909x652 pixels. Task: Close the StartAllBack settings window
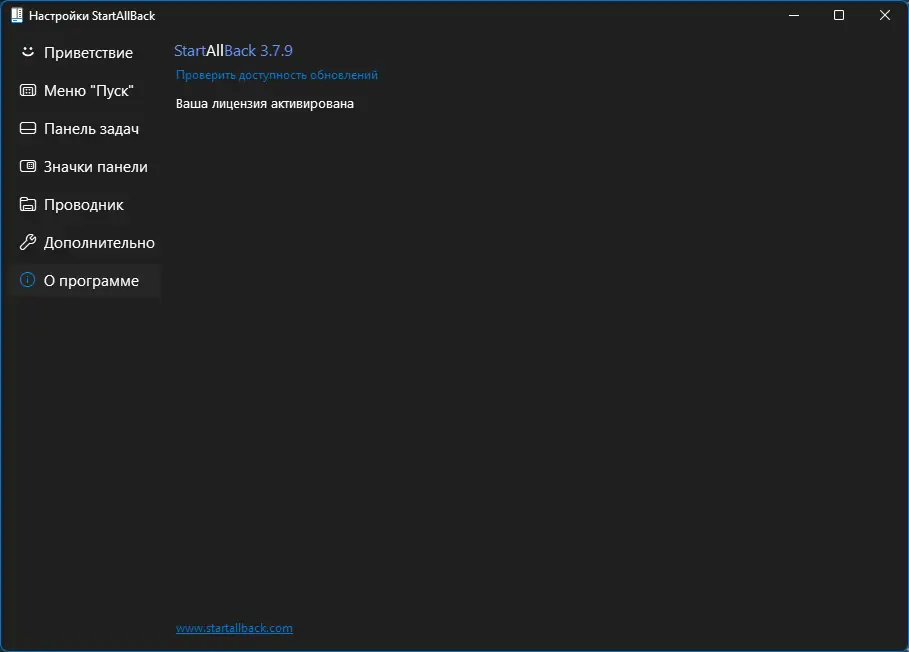point(885,15)
